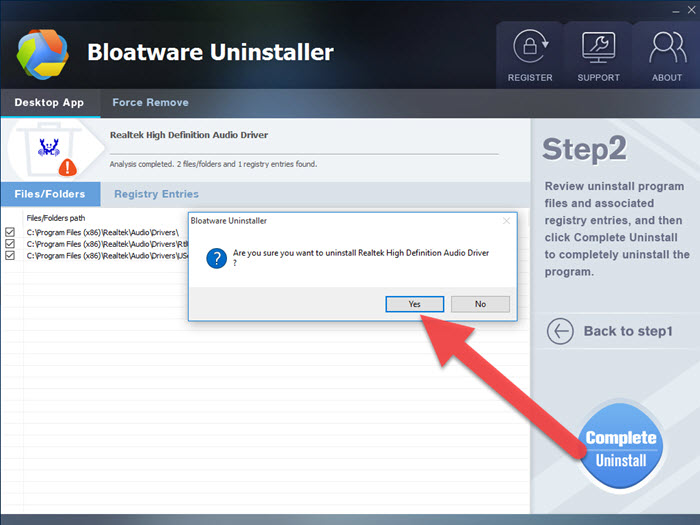The image size is (700, 525).
Task: Click the Realtek crab program icon
Action: pyautogui.click(x=49, y=148)
